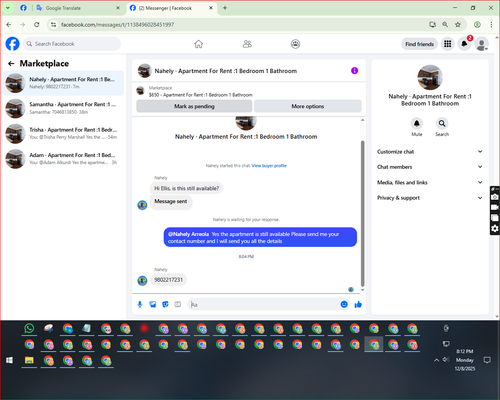The width and height of the screenshot is (500, 400).
Task: Click the $650 Marketplace listing link
Action: tap(201, 95)
